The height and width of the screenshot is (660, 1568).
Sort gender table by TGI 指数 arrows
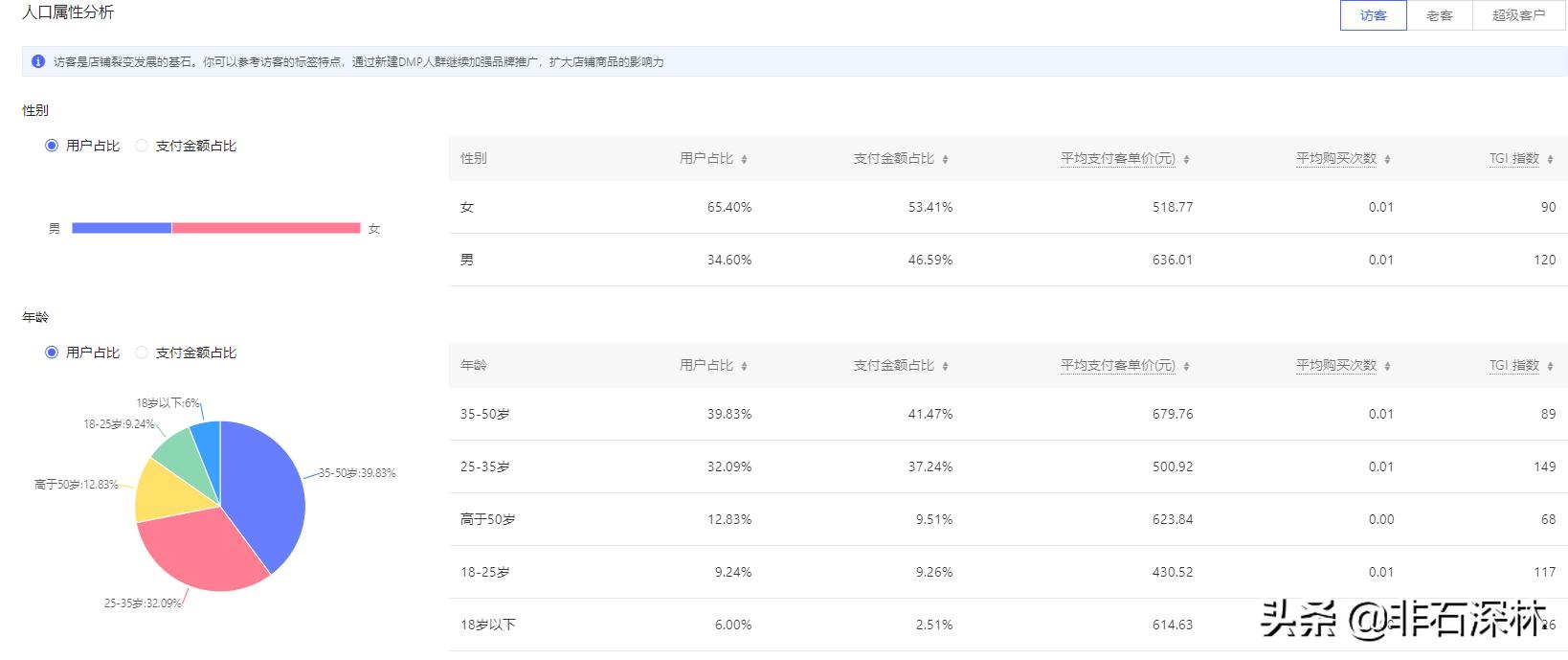click(1550, 159)
